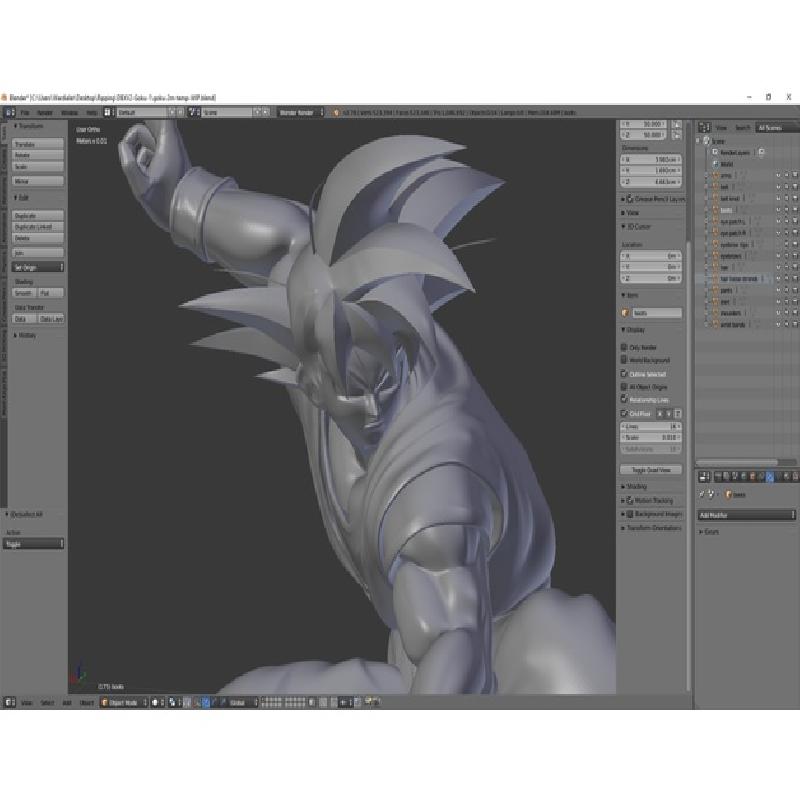This screenshot has height=800, width=800.
Task: Open the Object menu in viewport header
Action: point(87,703)
